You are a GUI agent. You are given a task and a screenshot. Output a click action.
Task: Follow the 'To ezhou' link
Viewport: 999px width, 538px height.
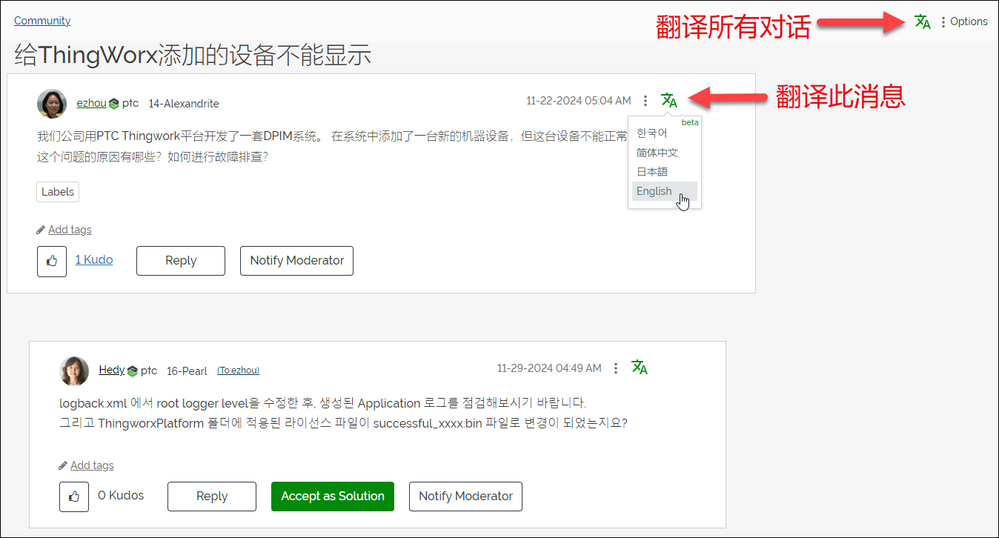tap(238, 370)
